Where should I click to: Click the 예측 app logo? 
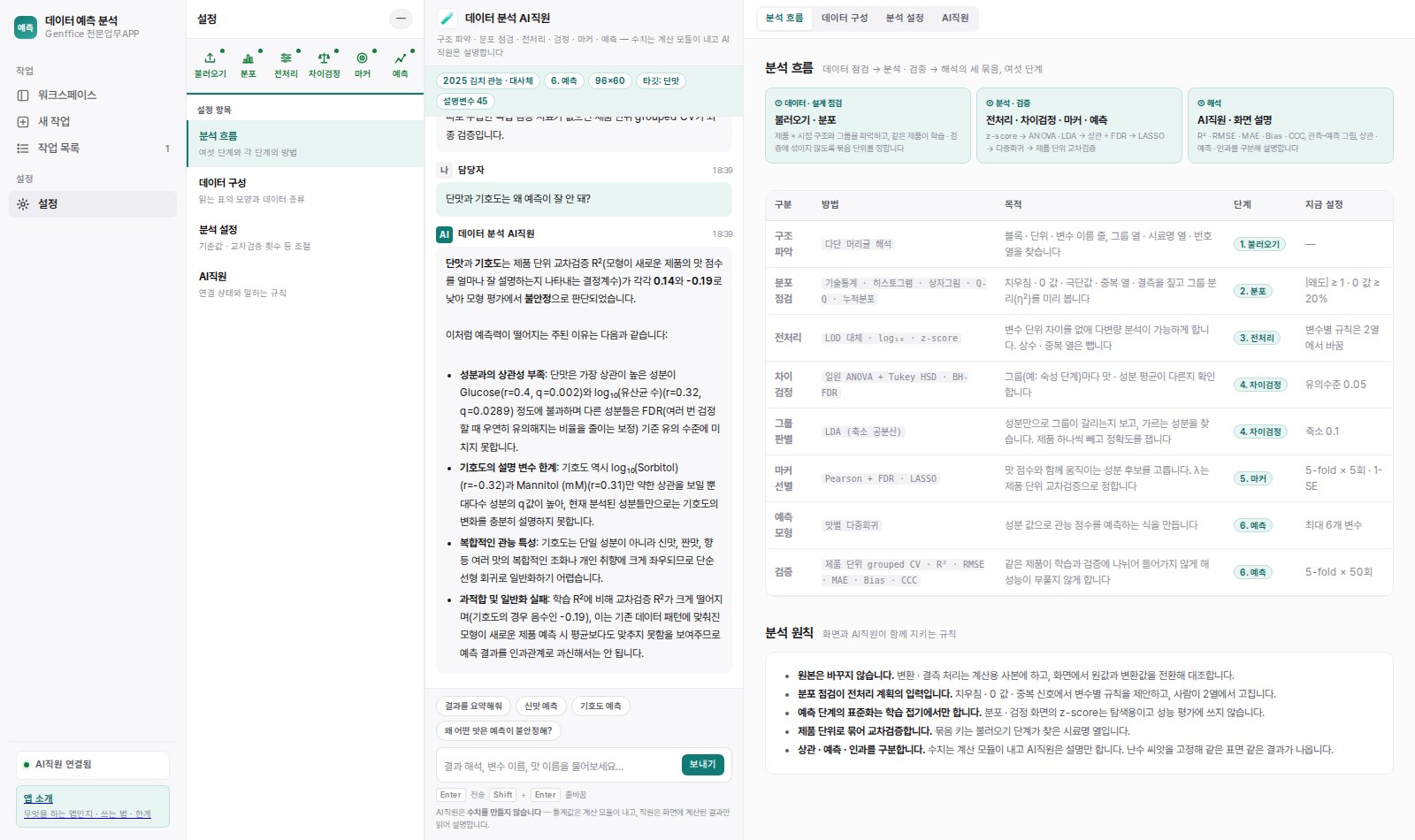tap(26, 27)
